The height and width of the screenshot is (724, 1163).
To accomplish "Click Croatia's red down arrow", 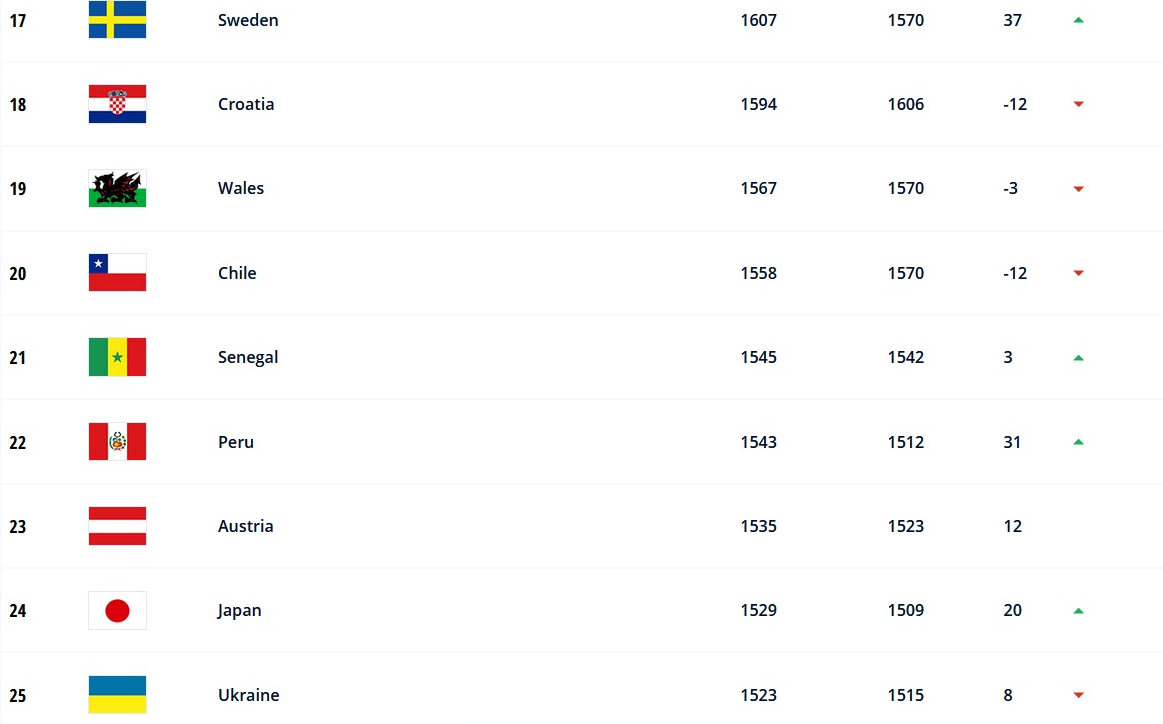I will click(x=1078, y=104).
